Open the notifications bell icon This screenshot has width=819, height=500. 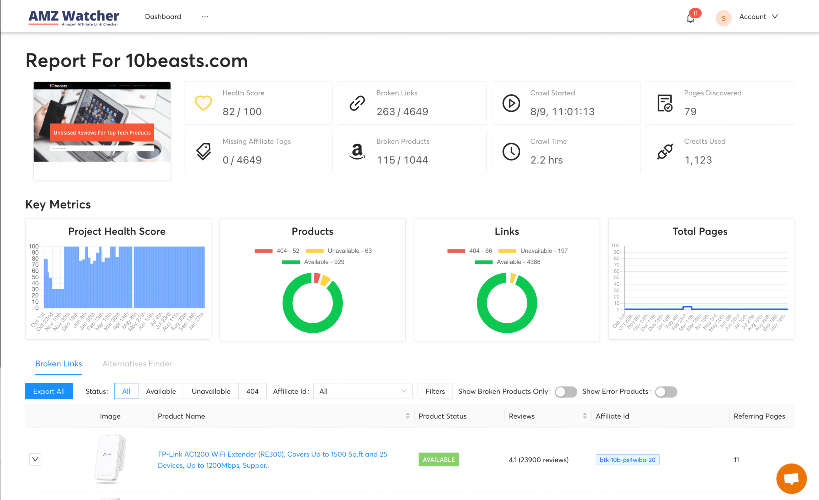click(691, 18)
